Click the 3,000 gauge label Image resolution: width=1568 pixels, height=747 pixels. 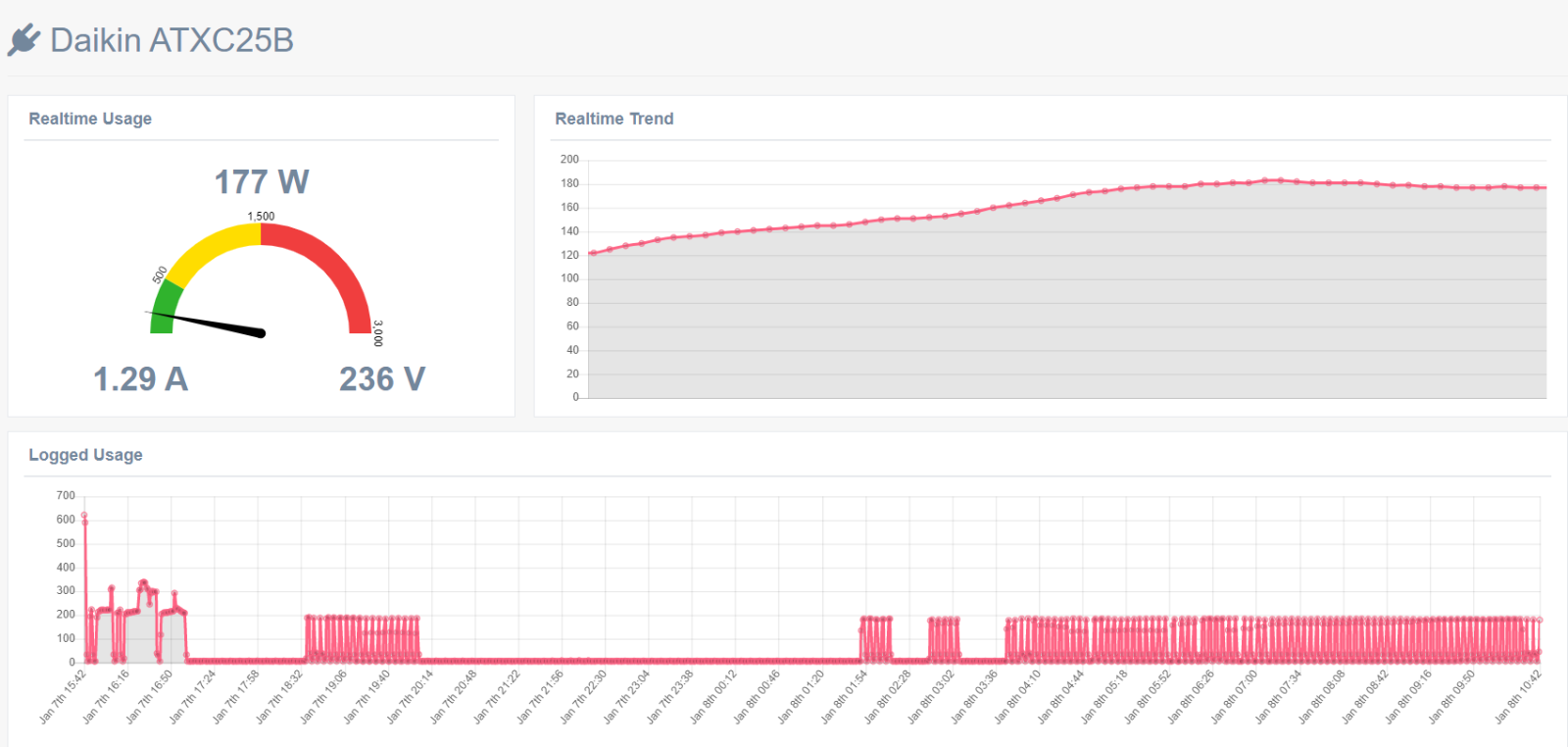tap(378, 333)
